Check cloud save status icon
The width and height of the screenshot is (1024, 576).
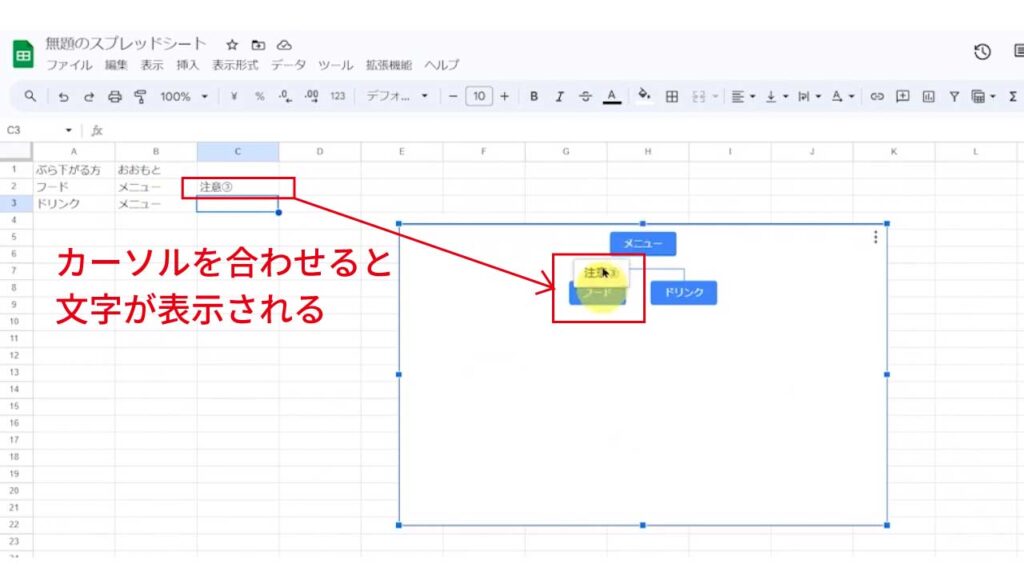pos(284,45)
